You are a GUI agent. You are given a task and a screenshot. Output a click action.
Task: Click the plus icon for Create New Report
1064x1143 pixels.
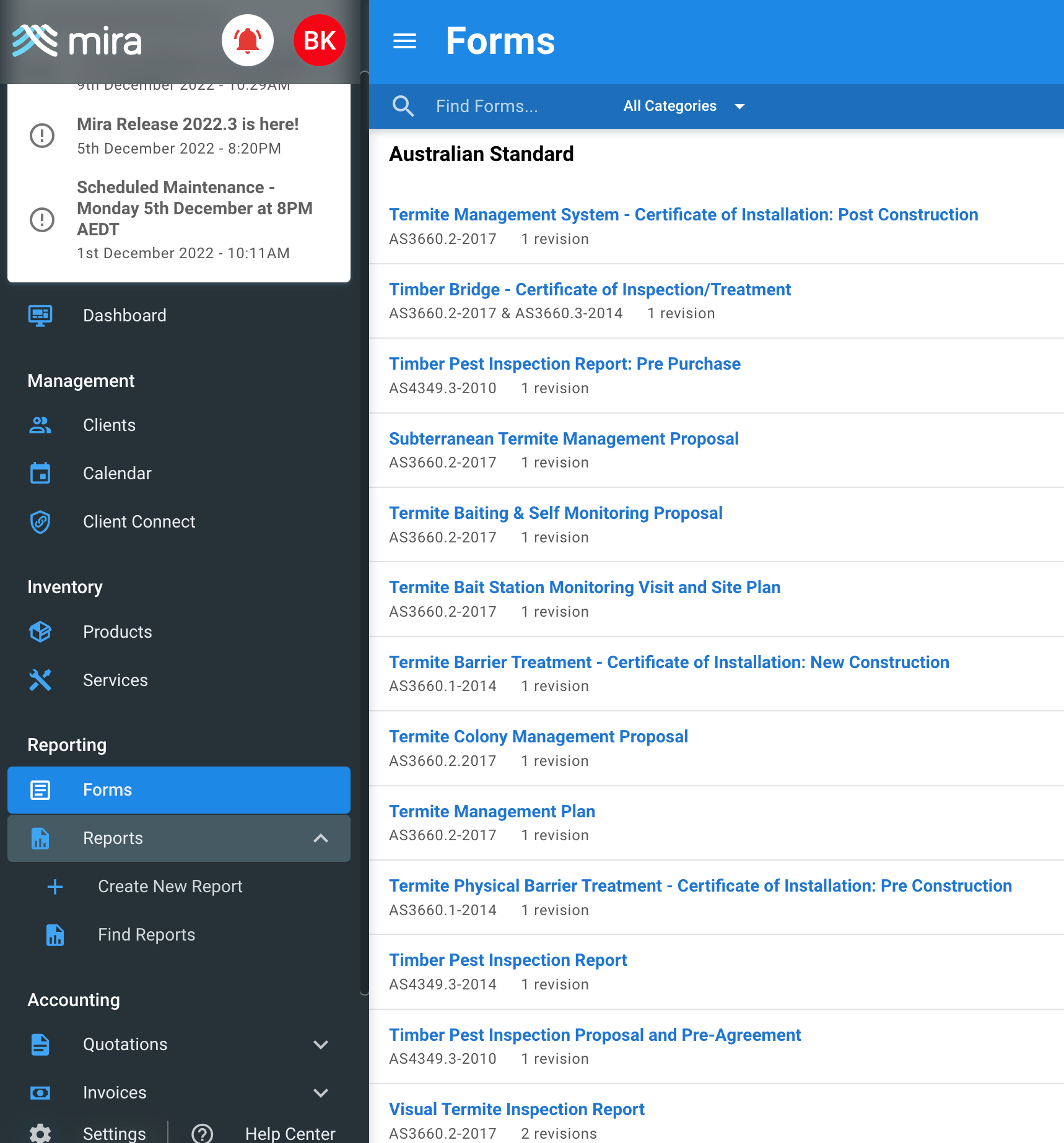click(55, 887)
